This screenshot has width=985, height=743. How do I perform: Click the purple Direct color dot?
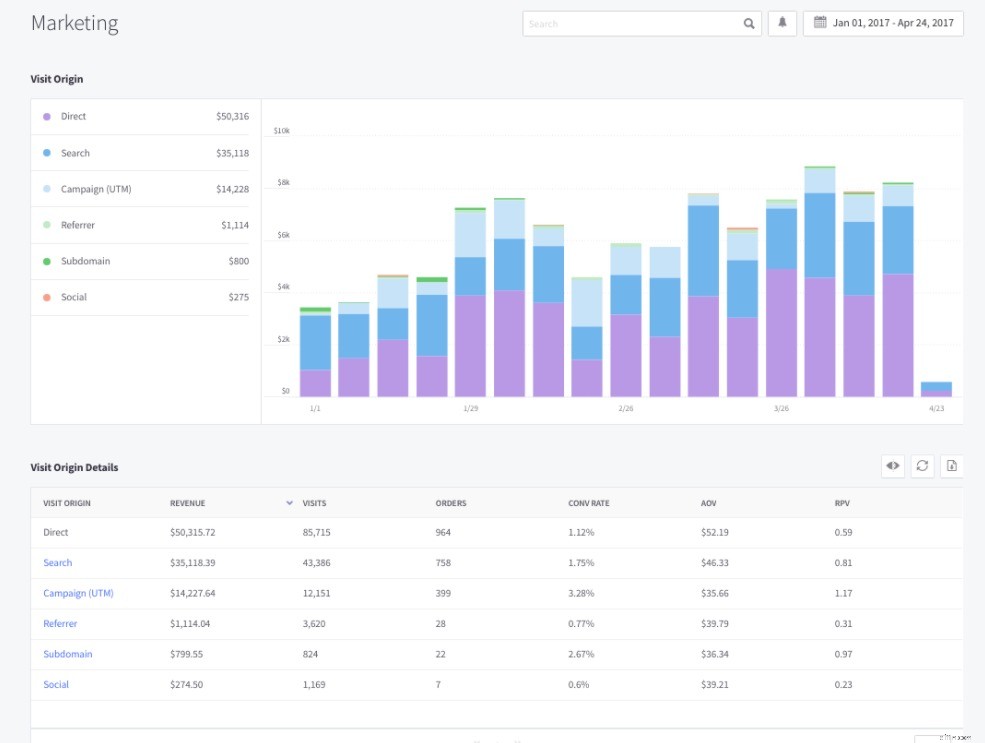tap(46, 116)
